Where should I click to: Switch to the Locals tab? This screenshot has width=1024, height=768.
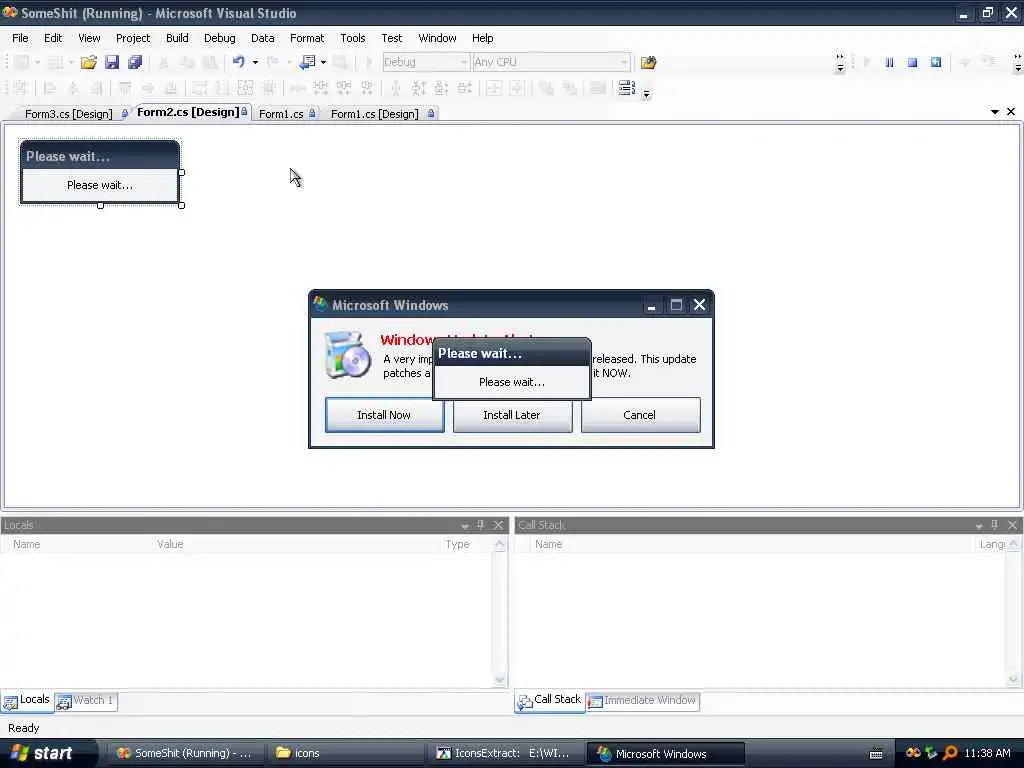tap(27, 700)
